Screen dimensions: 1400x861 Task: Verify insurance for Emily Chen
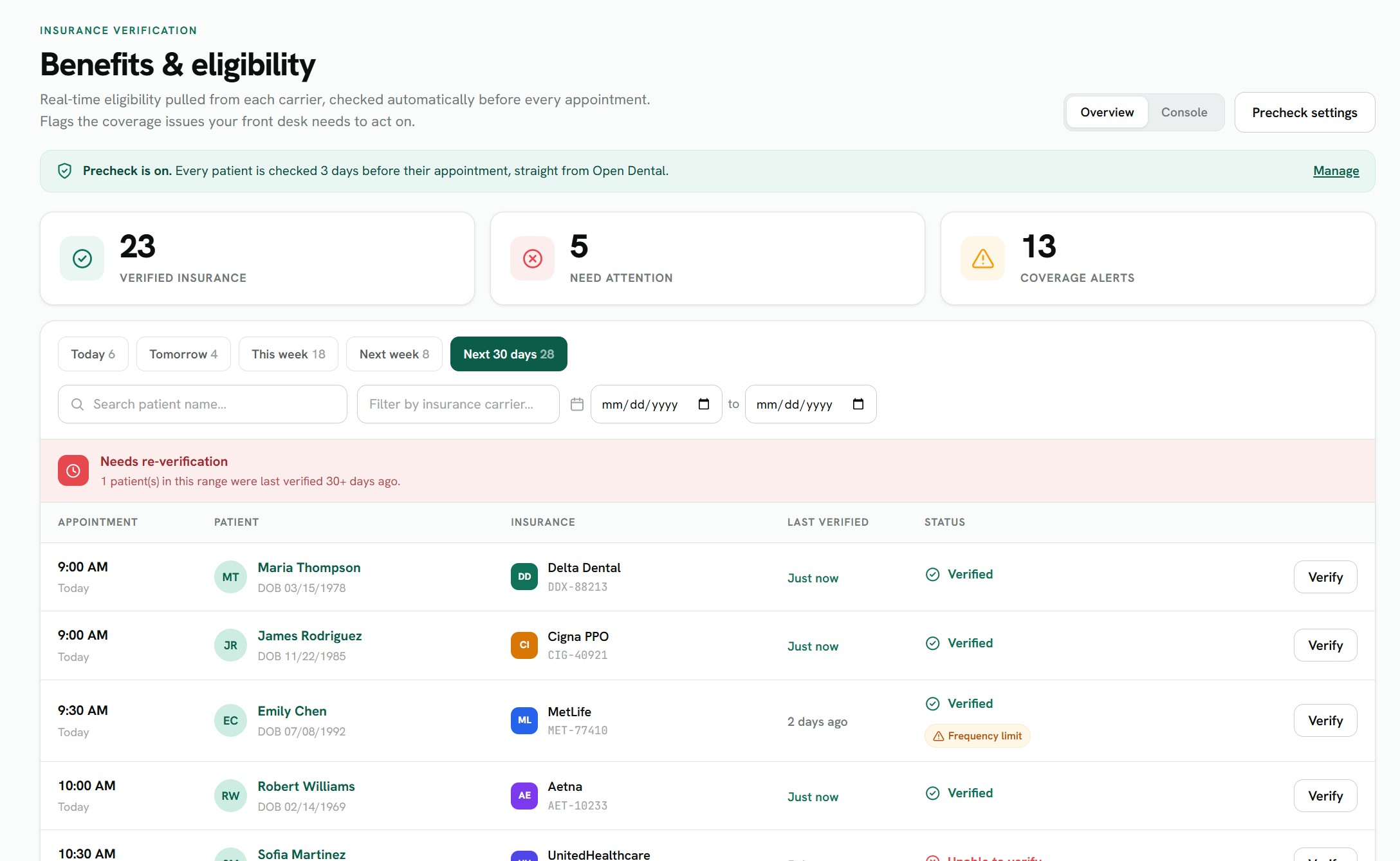coord(1325,721)
